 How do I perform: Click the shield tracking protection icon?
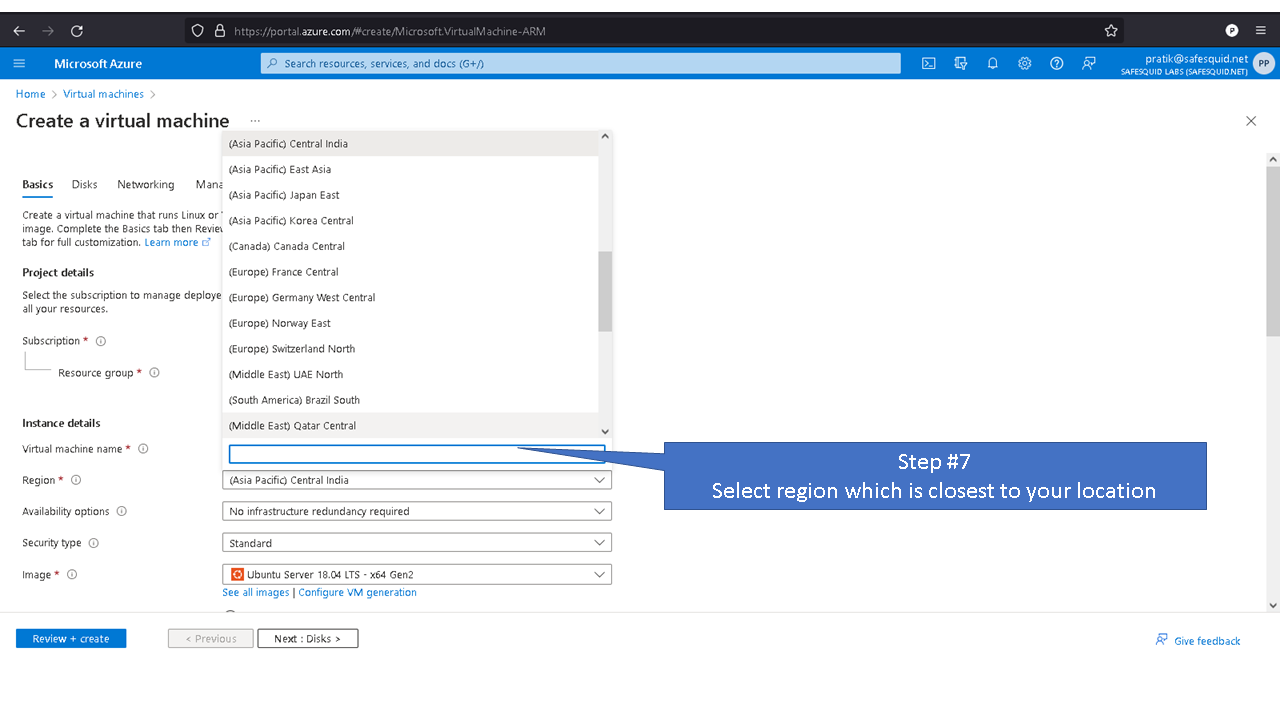tap(198, 31)
